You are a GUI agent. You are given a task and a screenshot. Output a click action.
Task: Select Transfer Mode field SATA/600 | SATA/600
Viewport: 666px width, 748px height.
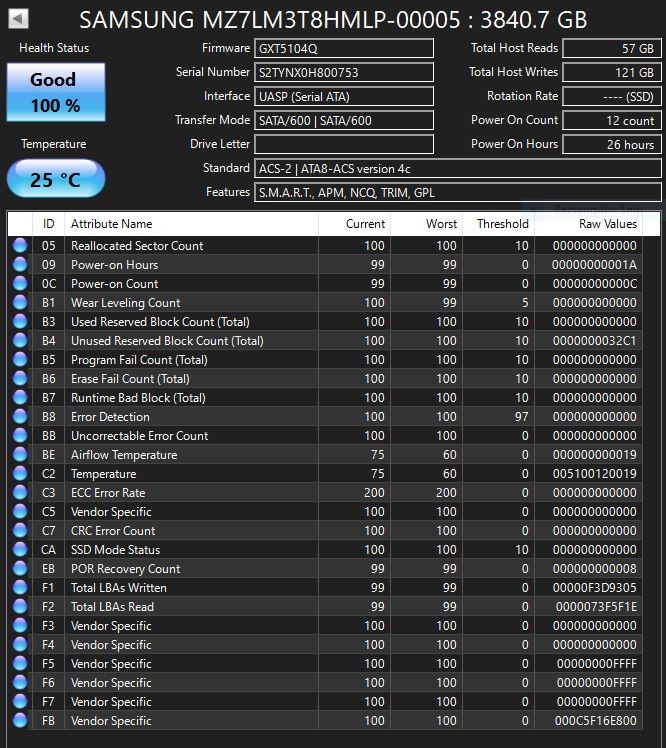[343, 120]
